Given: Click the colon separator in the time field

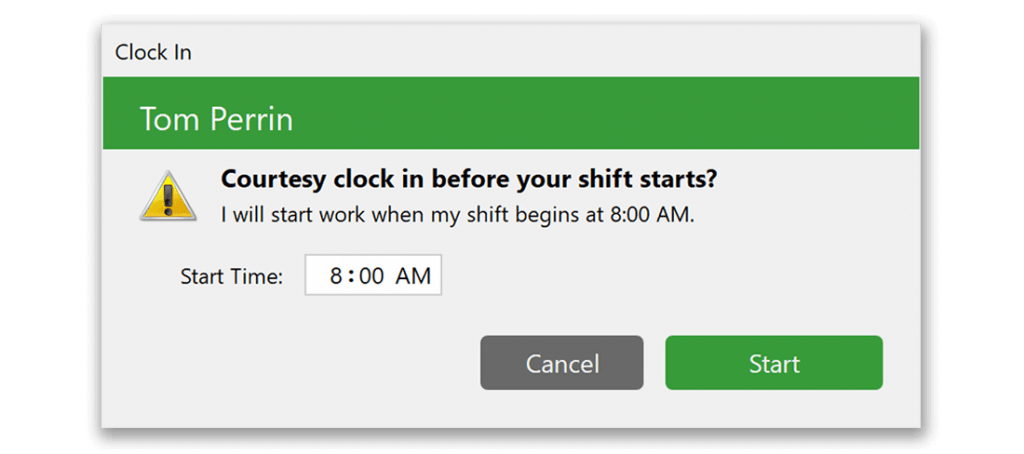Looking at the screenshot, I should coord(351,276).
